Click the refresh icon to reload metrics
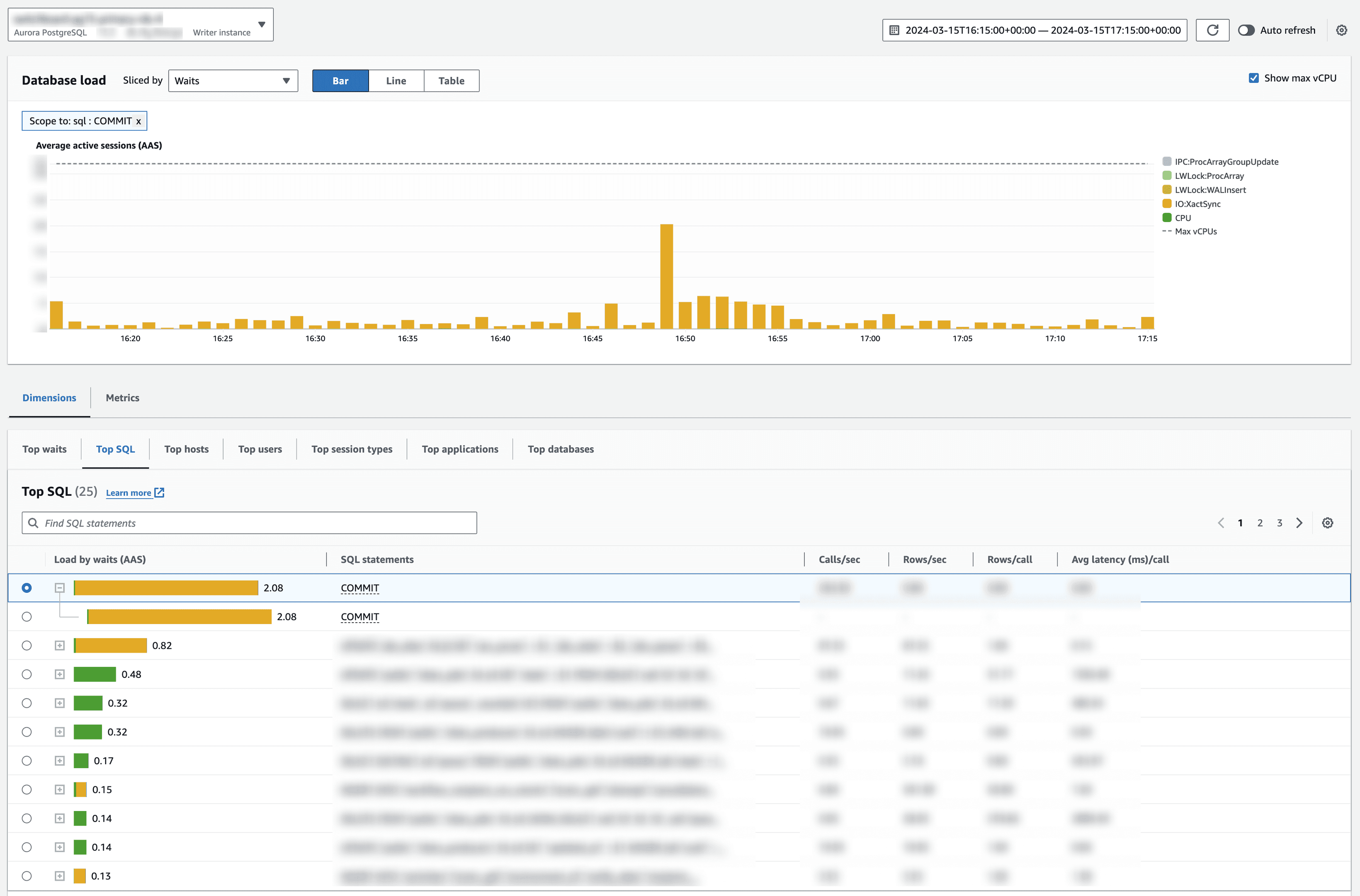The width and height of the screenshot is (1360, 896). pyautogui.click(x=1213, y=30)
